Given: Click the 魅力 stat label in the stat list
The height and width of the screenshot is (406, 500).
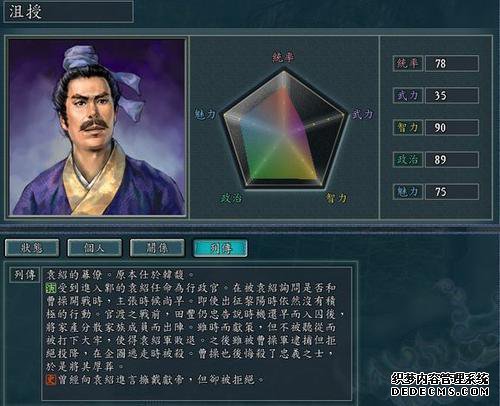Looking at the screenshot, I should (408, 192).
